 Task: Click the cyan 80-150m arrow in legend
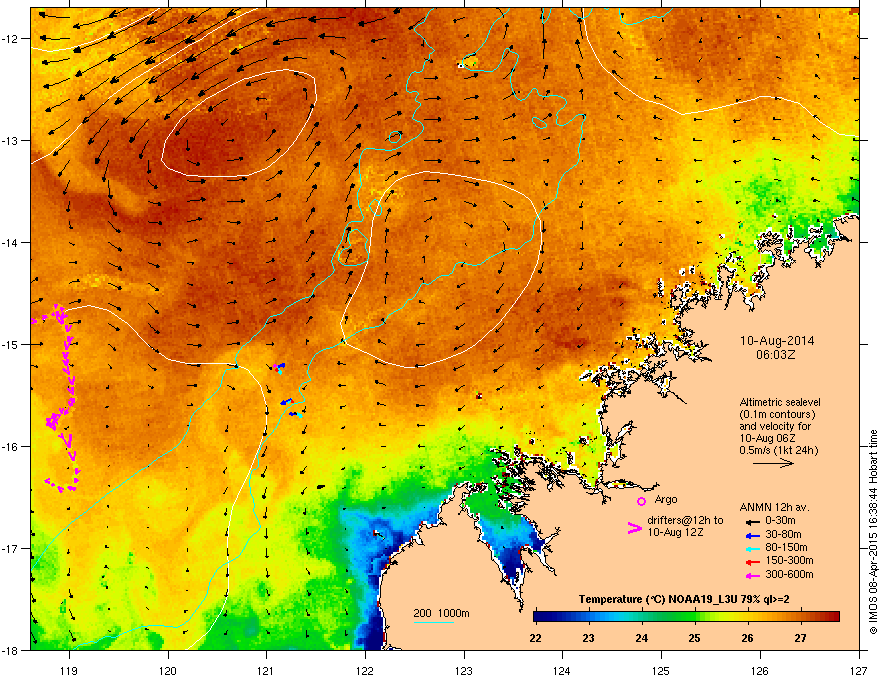click(753, 549)
